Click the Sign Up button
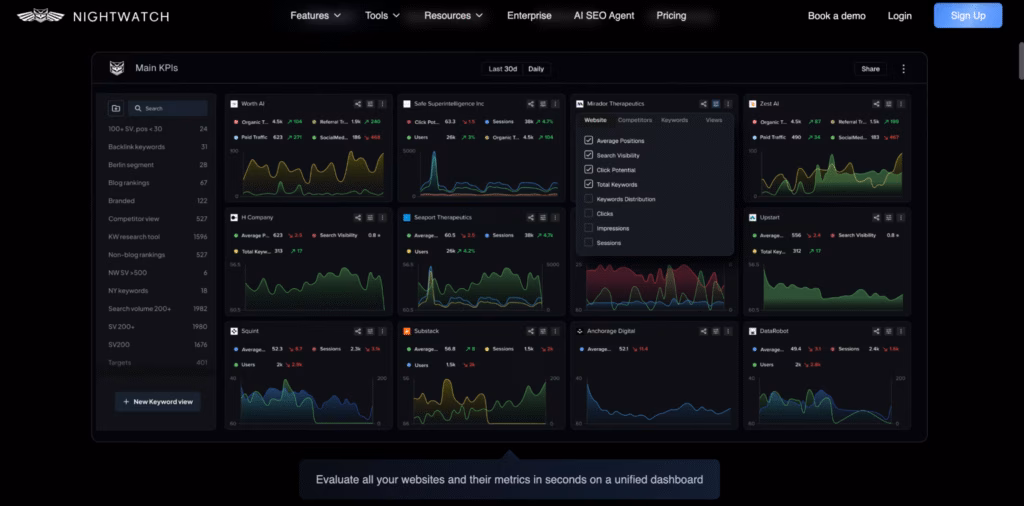Image resolution: width=1024 pixels, height=506 pixels. 967,16
